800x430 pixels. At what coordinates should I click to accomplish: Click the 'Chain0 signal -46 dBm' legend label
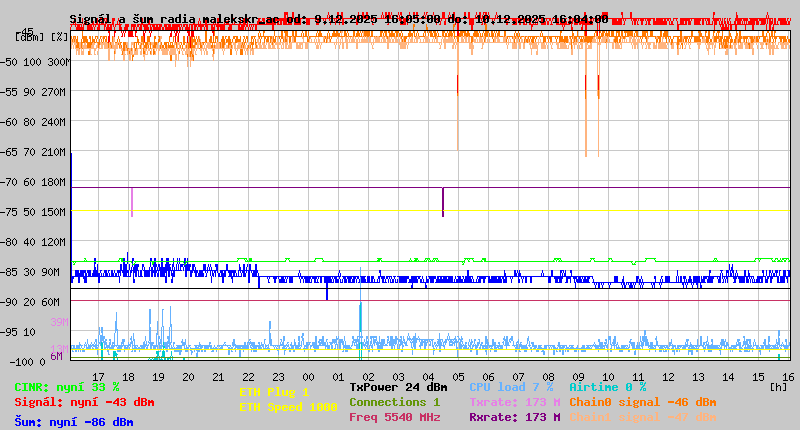(642, 402)
